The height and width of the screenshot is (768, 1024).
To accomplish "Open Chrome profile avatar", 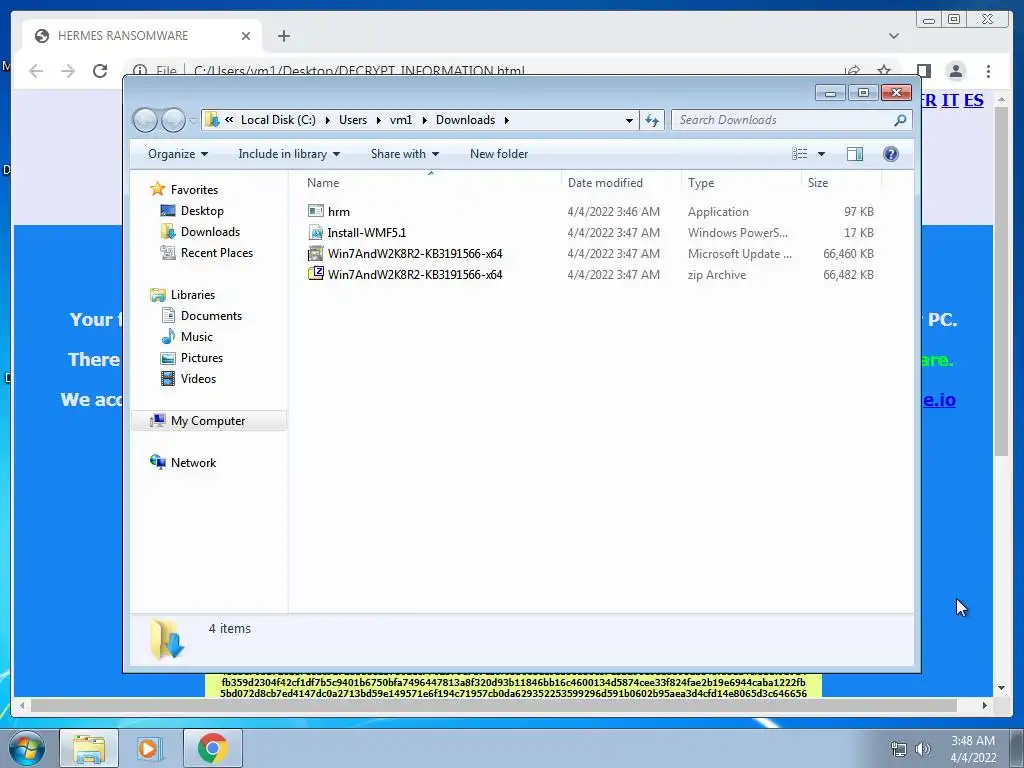I will coord(955,71).
